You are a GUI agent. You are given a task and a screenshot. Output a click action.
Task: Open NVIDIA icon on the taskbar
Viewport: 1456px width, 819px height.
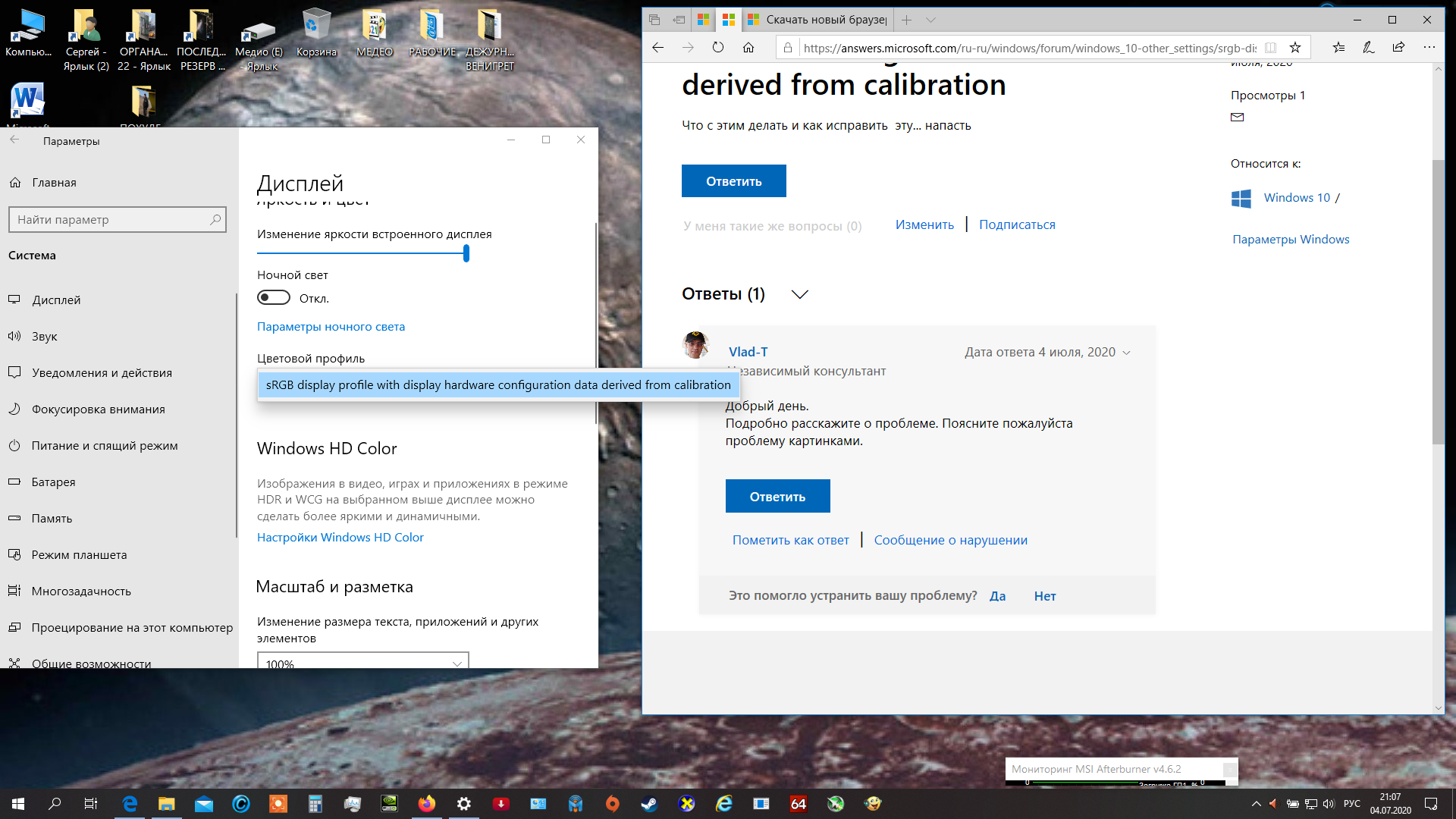389,804
